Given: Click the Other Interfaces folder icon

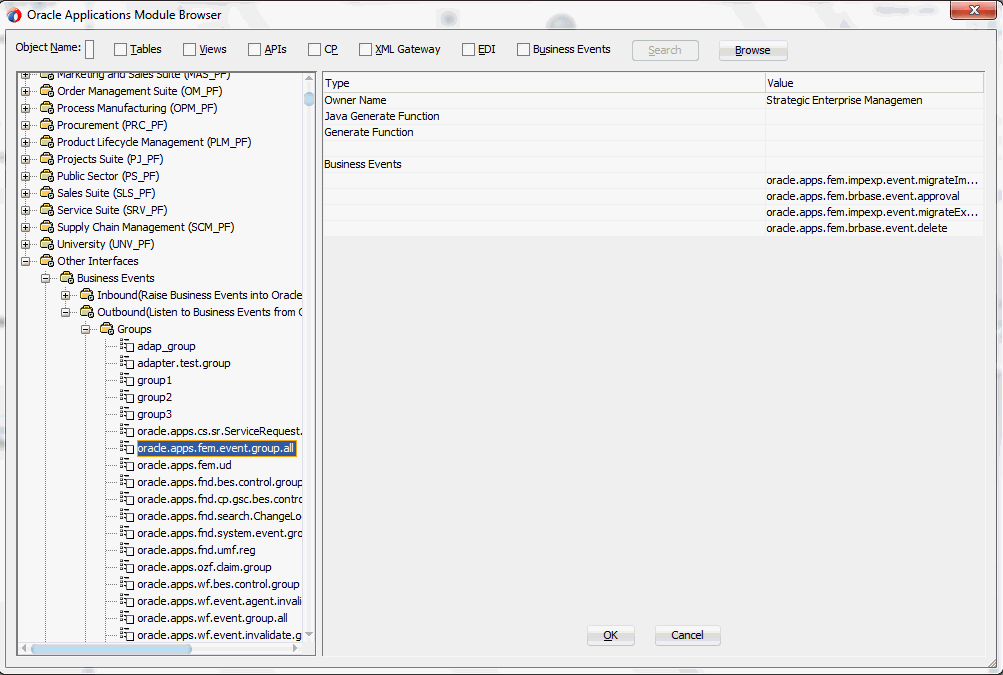Looking at the screenshot, I should [x=47, y=261].
